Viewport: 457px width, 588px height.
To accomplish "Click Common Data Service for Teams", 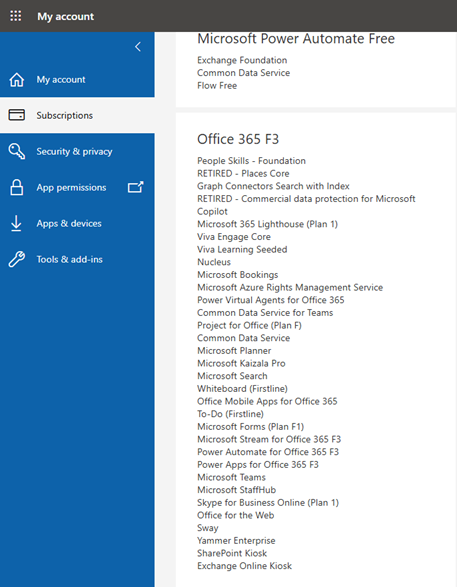I will 265,313.
